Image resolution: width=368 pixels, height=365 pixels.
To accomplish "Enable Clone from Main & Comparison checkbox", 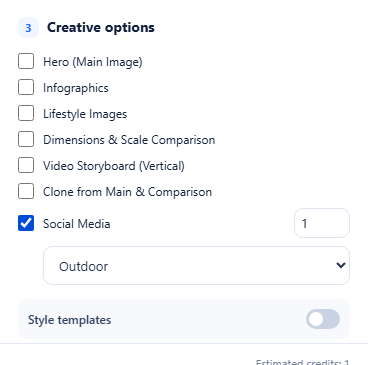I will (x=26, y=191).
